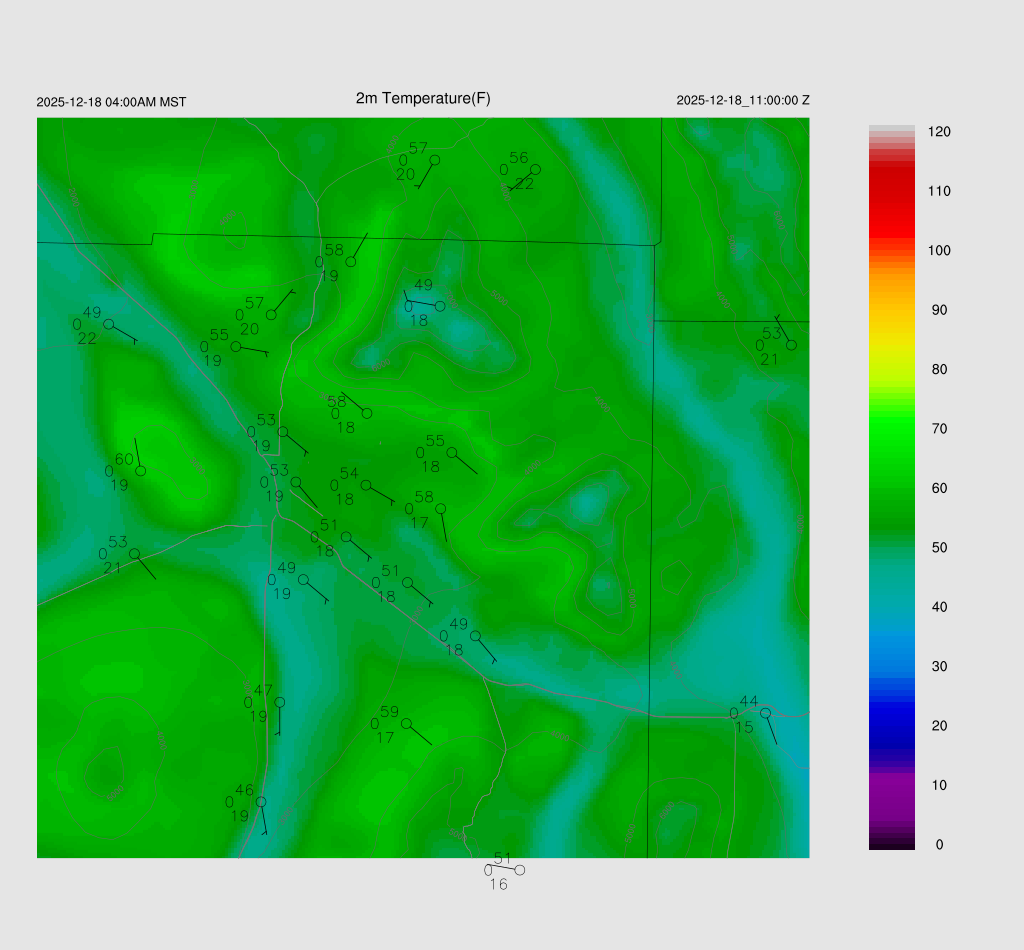
Task: Select the station marker reading 56 over 22
Action: pyautogui.click(x=535, y=169)
